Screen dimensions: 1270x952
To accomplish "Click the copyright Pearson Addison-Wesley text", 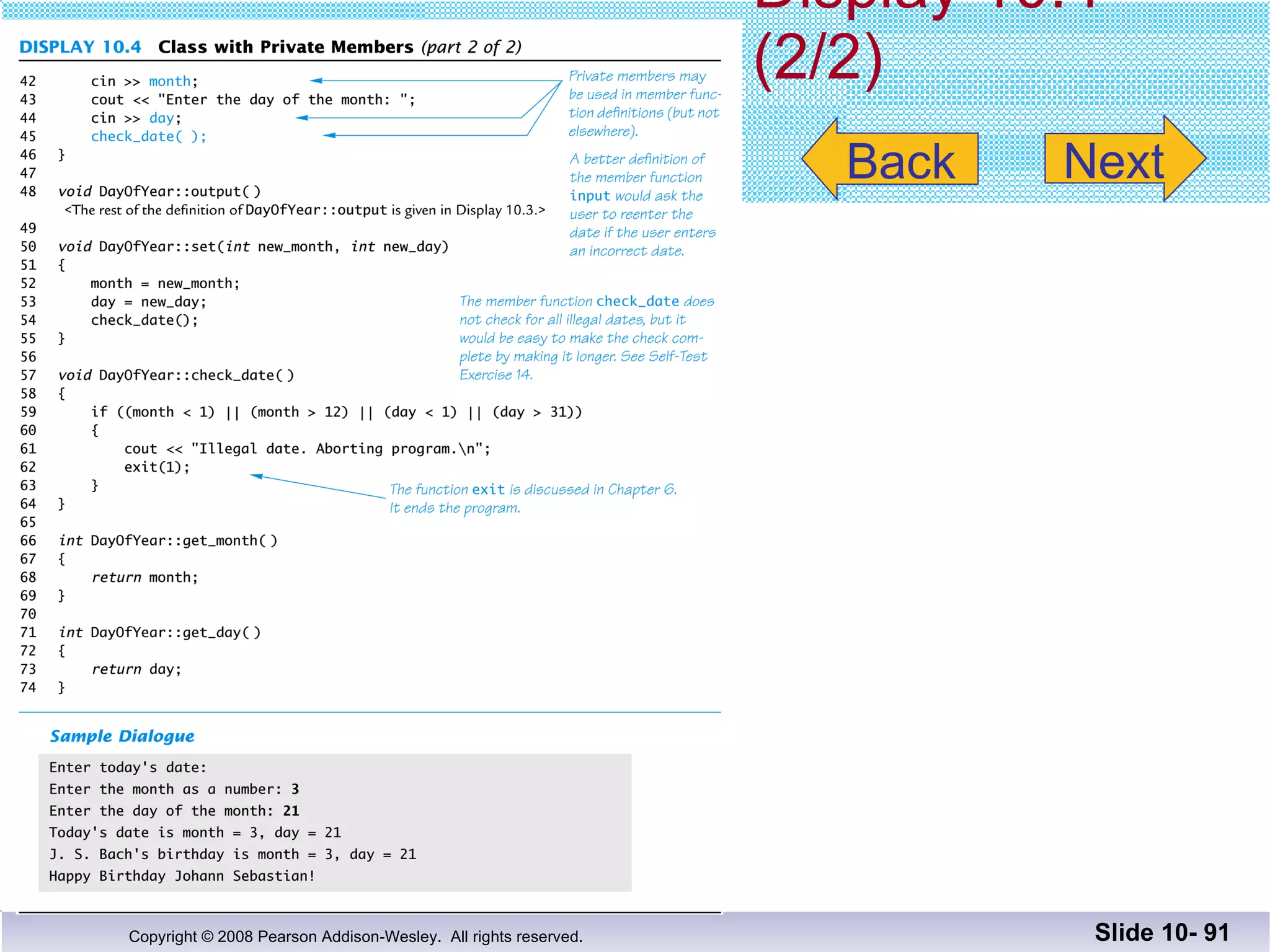I will coord(355,937).
